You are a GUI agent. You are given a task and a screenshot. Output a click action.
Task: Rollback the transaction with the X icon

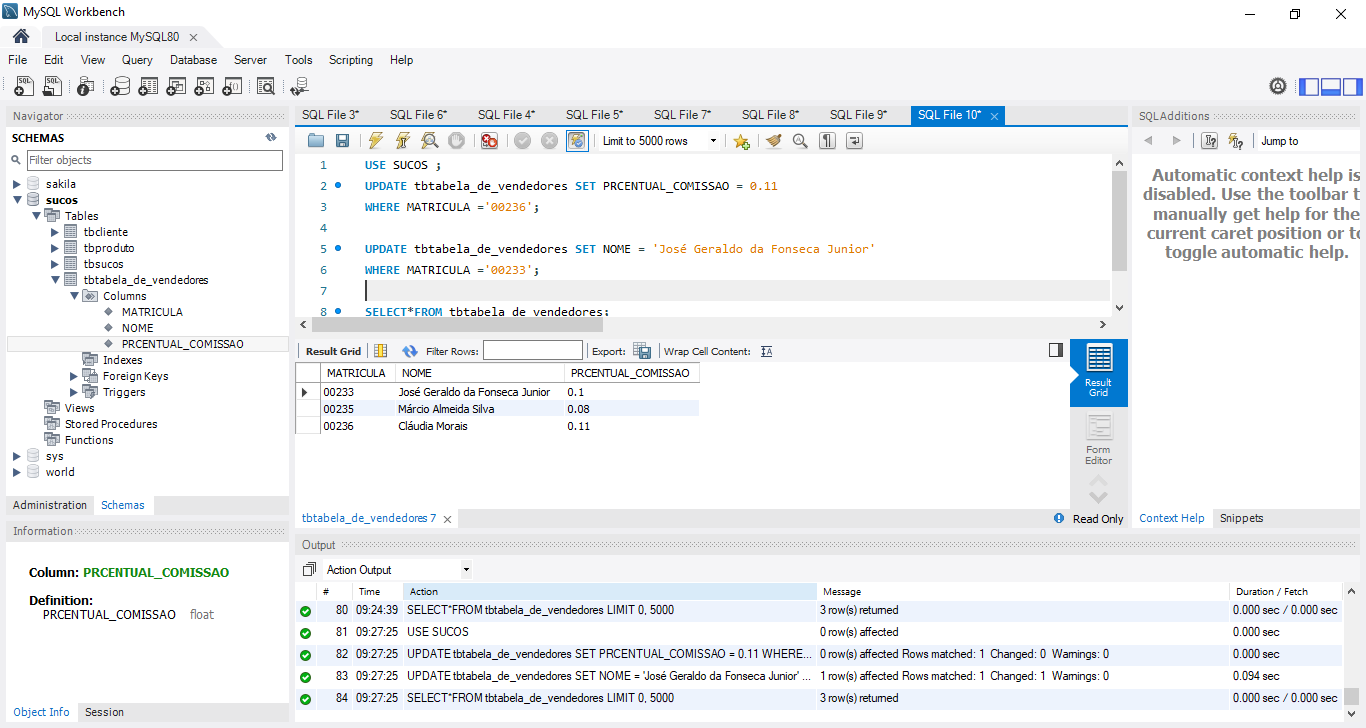click(x=549, y=141)
